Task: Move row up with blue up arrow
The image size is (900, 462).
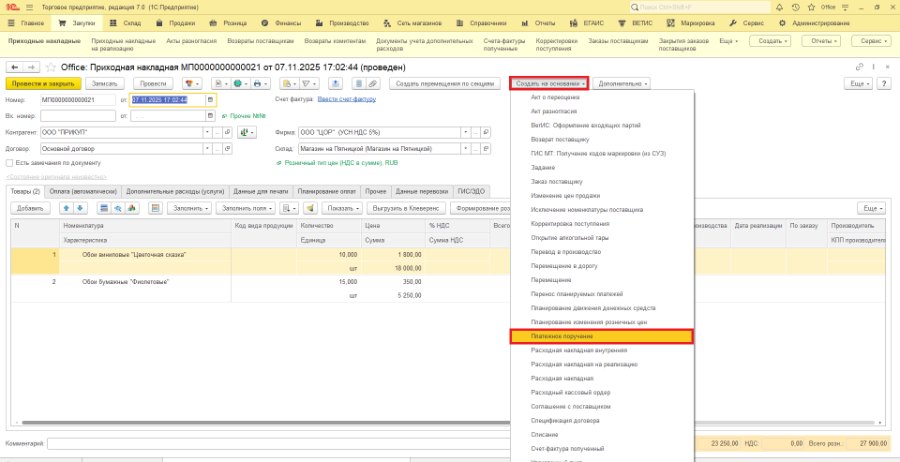Action: 66,208
